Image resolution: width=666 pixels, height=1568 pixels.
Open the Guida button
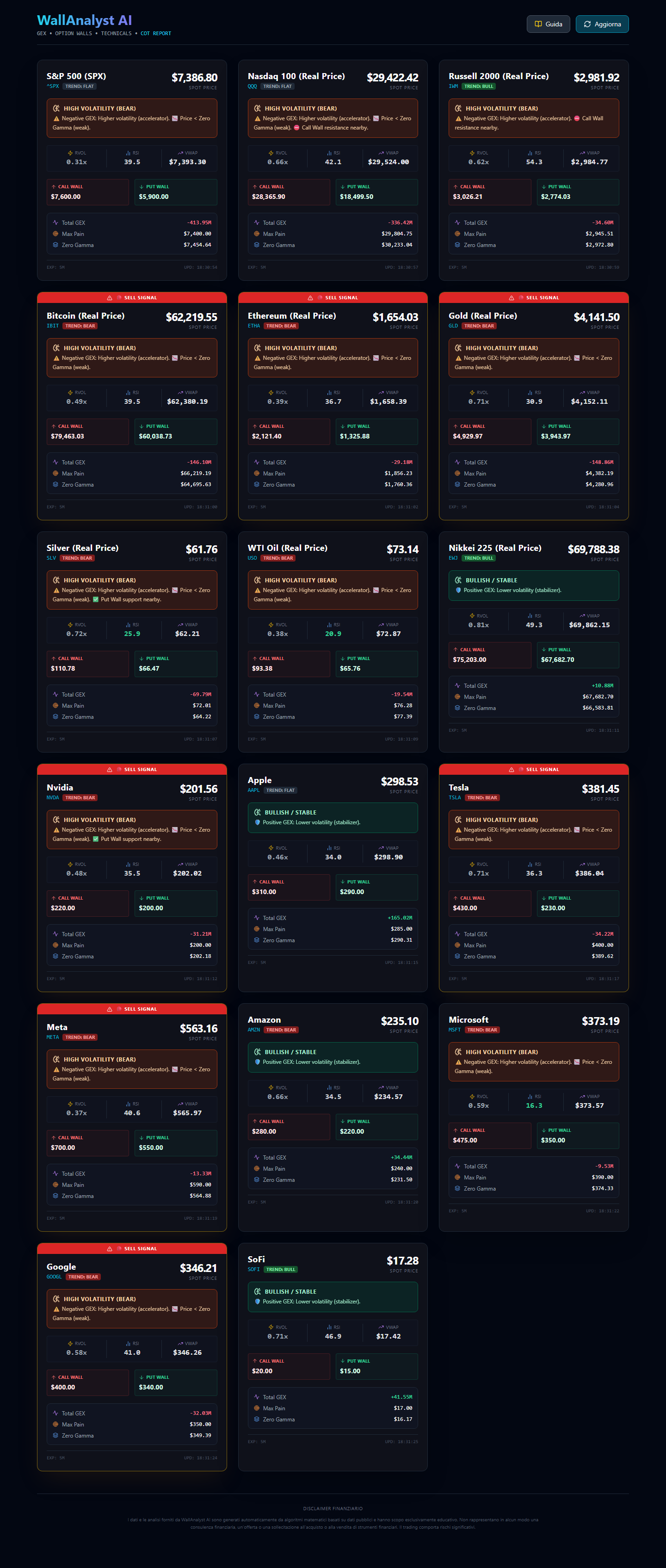pos(549,25)
